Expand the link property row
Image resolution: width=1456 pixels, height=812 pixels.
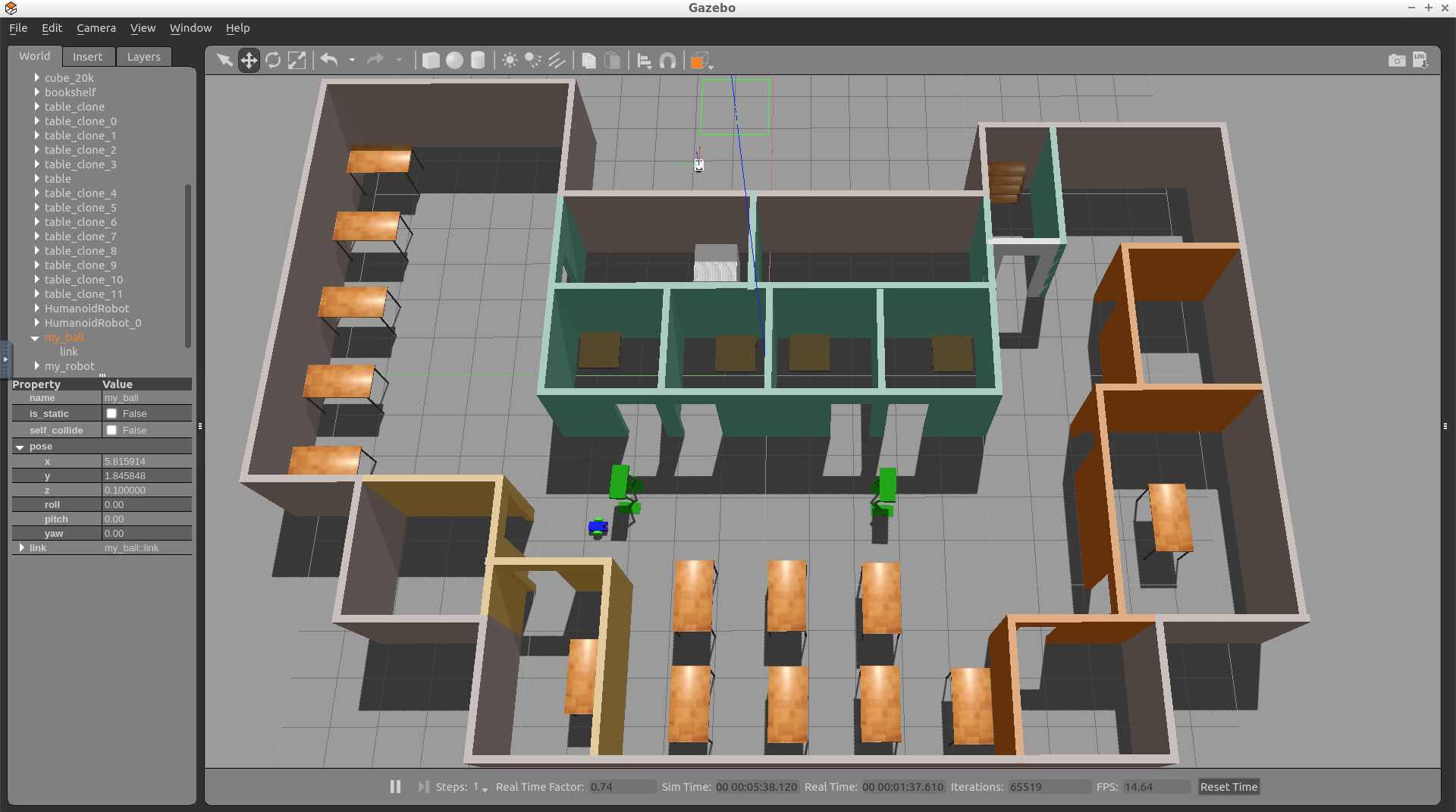(21, 547)
